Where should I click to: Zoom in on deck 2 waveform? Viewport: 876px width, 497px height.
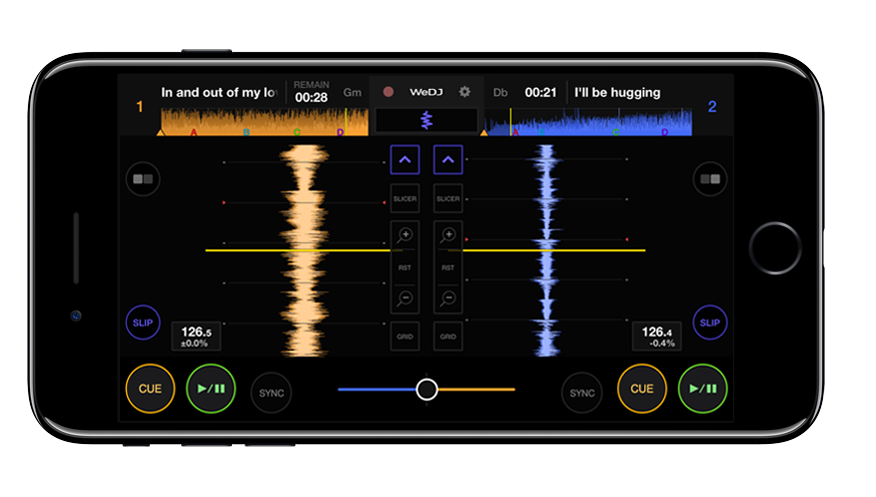pos(448,237)
